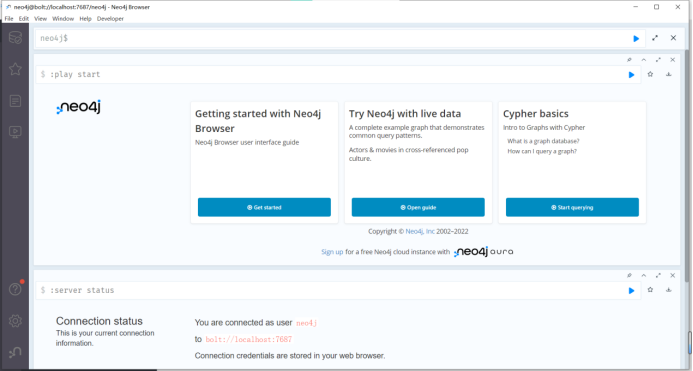The width and height of the screenshot is (693, 371).
Task: Follow the Neo4j, Inc link
Action: tap(420, 231)
